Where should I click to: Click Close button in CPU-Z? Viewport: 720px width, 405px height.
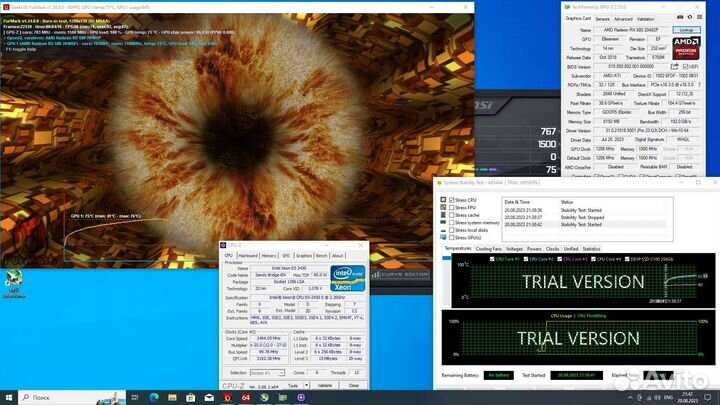353,386
